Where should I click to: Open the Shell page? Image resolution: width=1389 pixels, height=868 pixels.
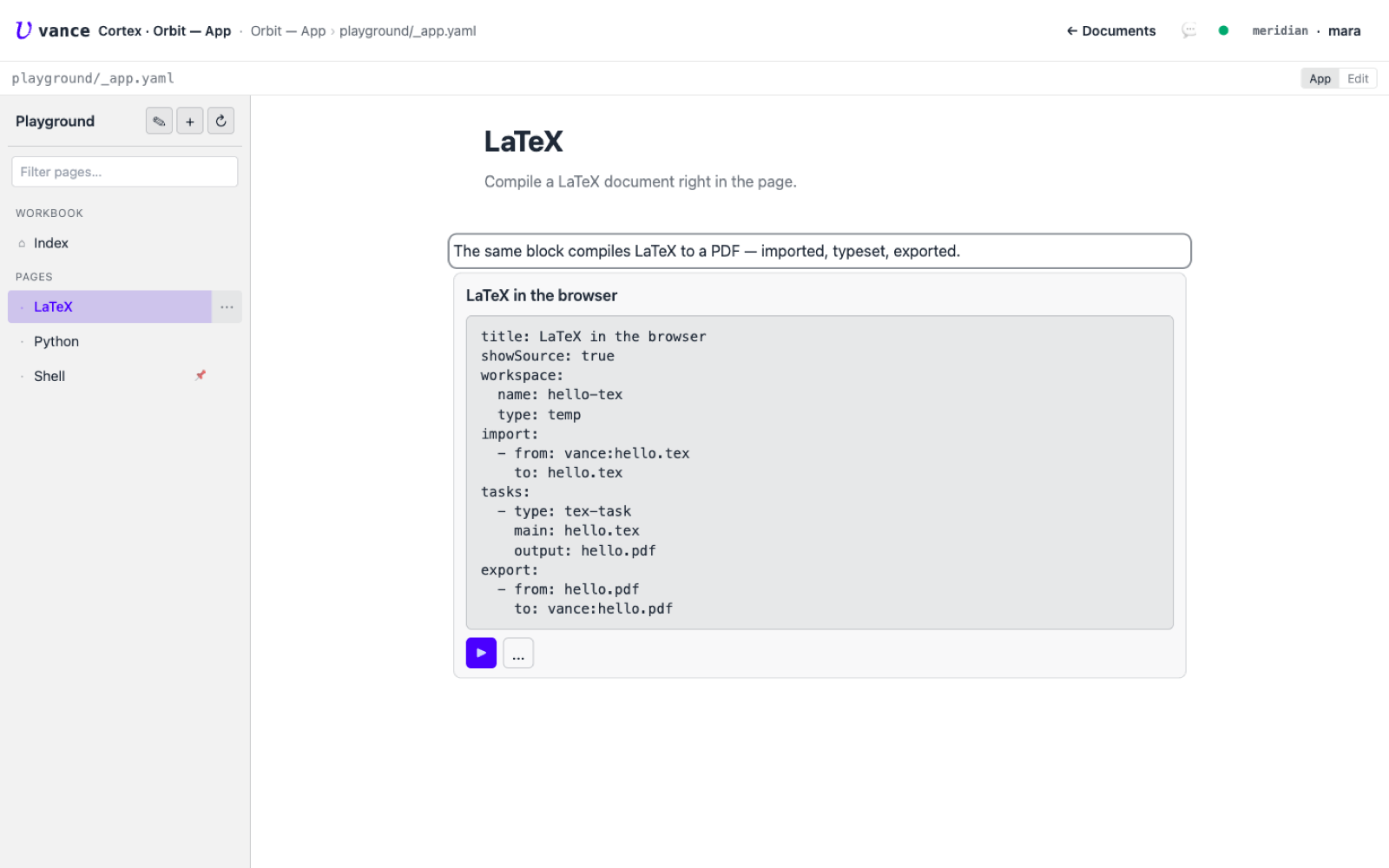(x=109, y=376)
